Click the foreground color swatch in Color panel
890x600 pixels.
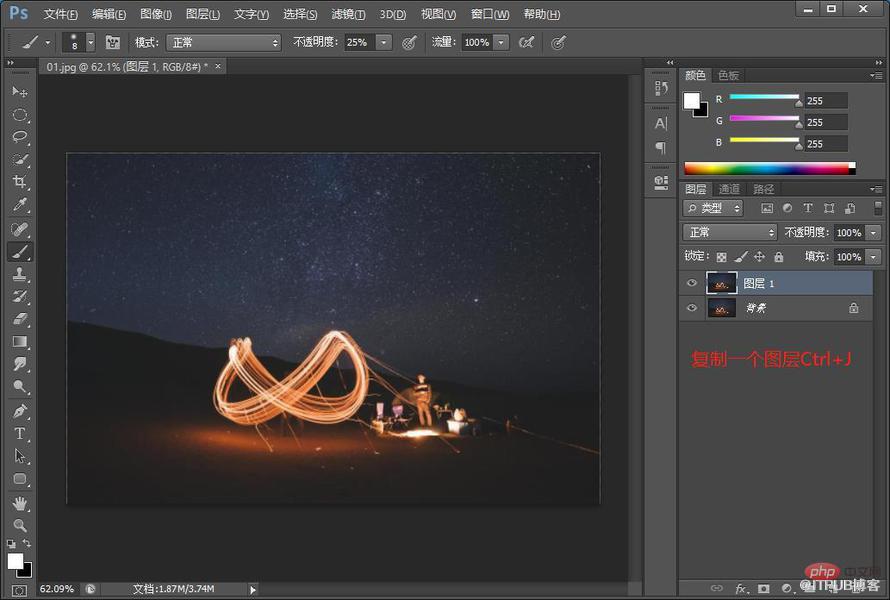pyautogui.click(x=691, y=100)
